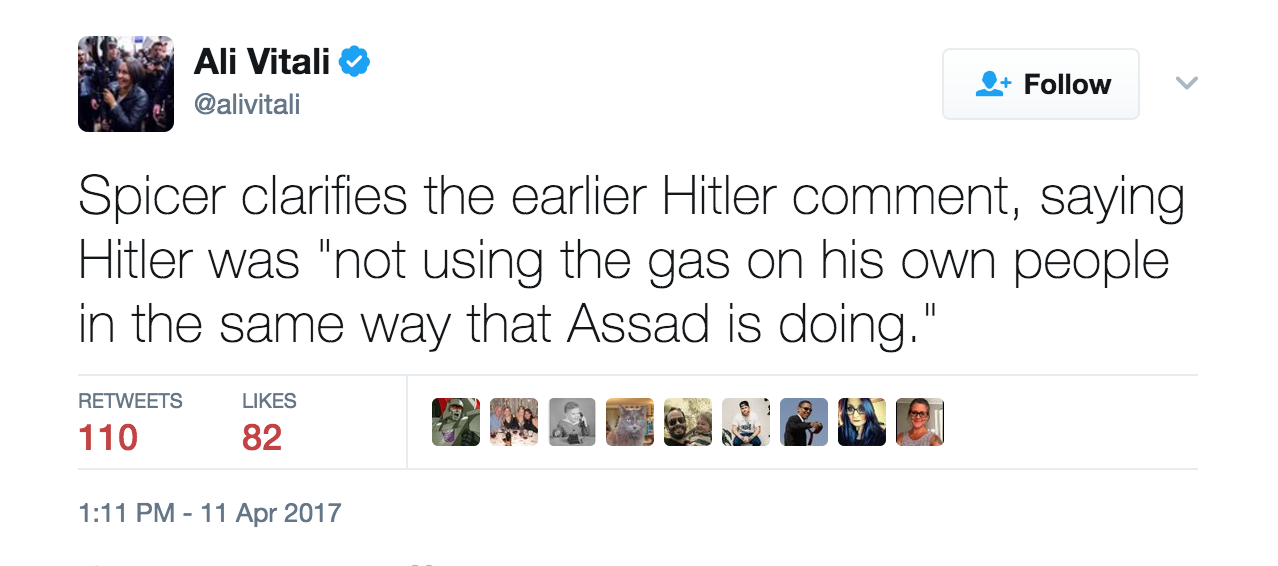Image resolution: width=1278 pixels, height=566 pixels.
Task: View the 82 likes list
Action: [x=262, y=438]
